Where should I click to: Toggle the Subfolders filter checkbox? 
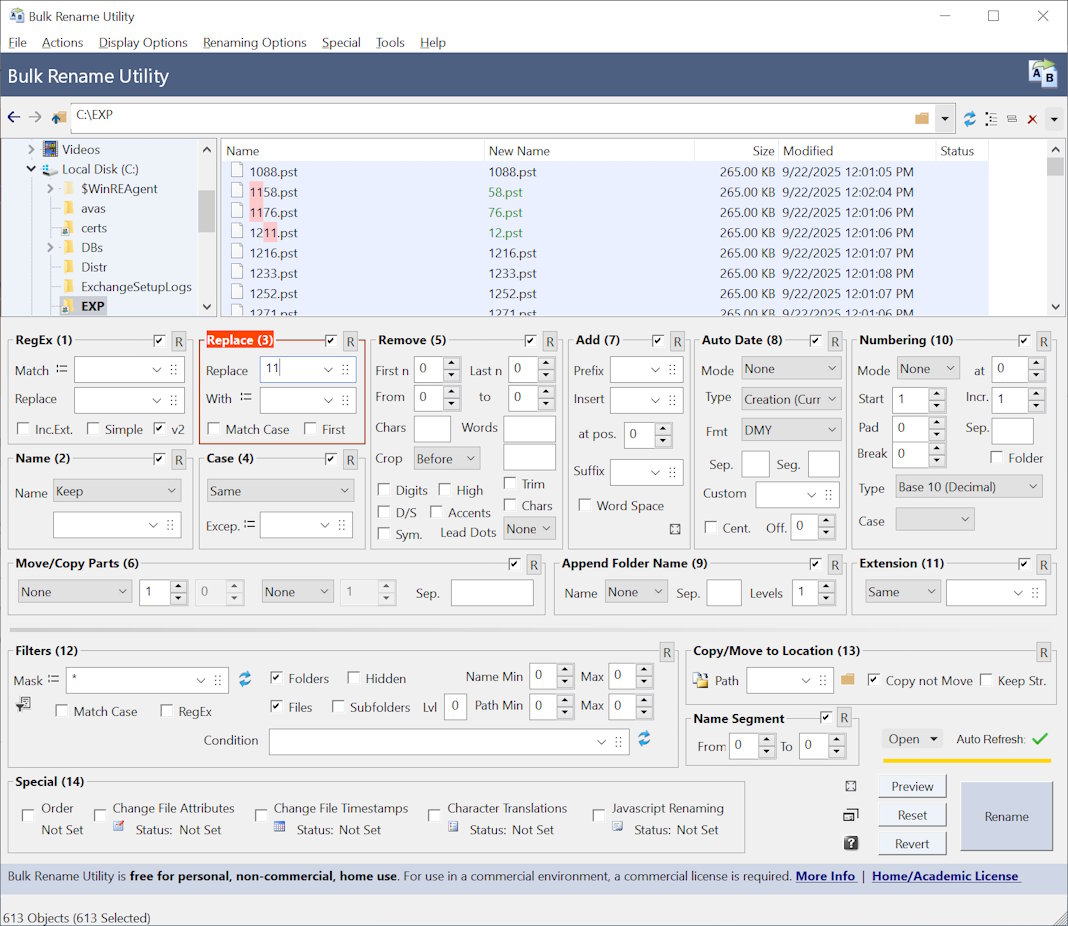(339, 707)
